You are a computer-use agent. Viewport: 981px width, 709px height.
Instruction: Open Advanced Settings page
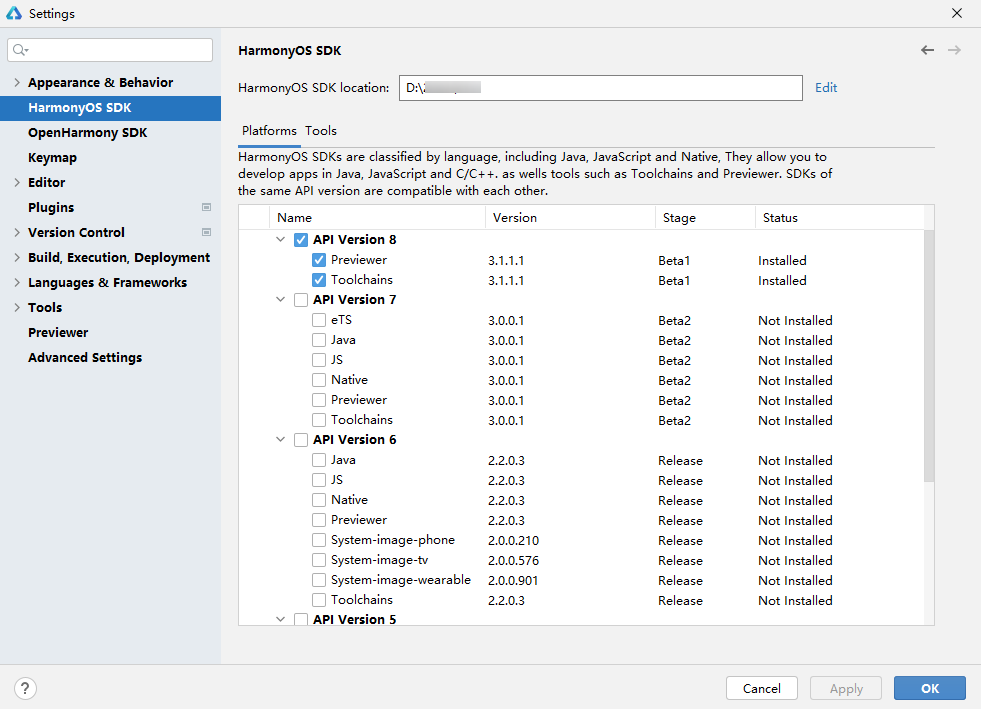click(85, 358)
